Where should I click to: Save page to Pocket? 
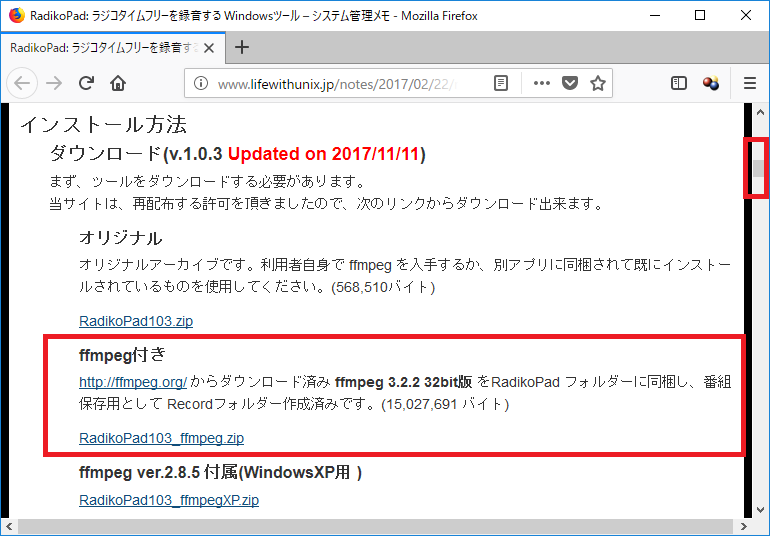click(x=570, y=83)
